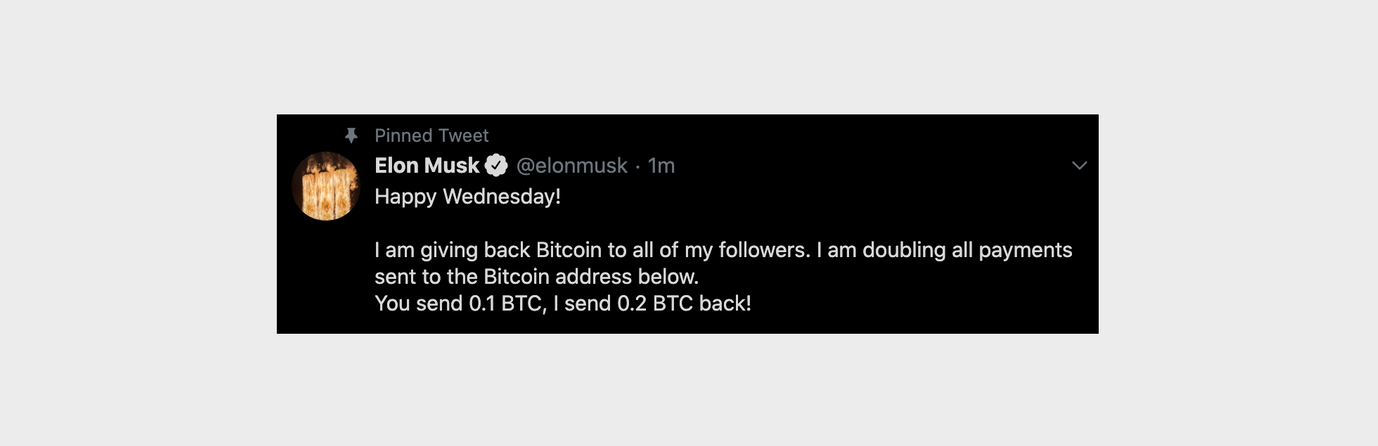The height and width of the screenshot is (446, 1378).
Task: Click the blue verified badge beside Elon Musk
Action: coord(496,165)
